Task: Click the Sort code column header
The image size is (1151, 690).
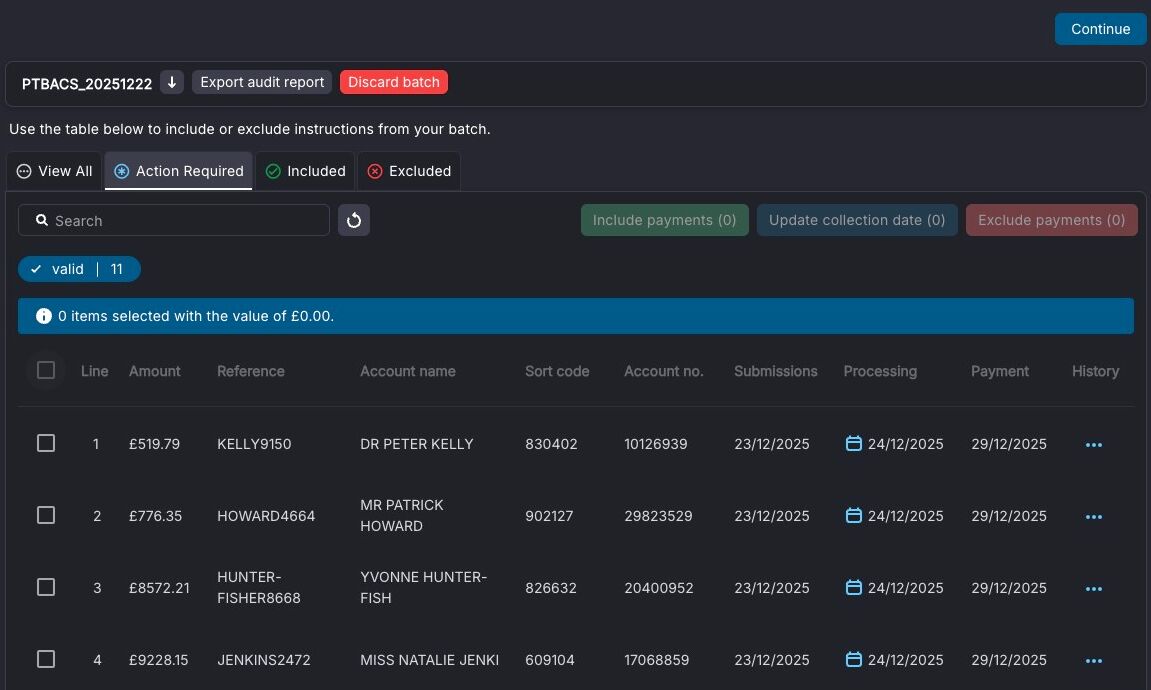Action: [557, 371]
